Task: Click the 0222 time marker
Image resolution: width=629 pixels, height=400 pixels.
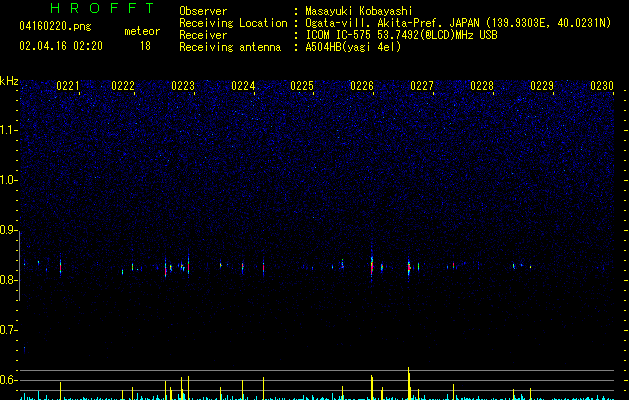Action: [123, 86]
